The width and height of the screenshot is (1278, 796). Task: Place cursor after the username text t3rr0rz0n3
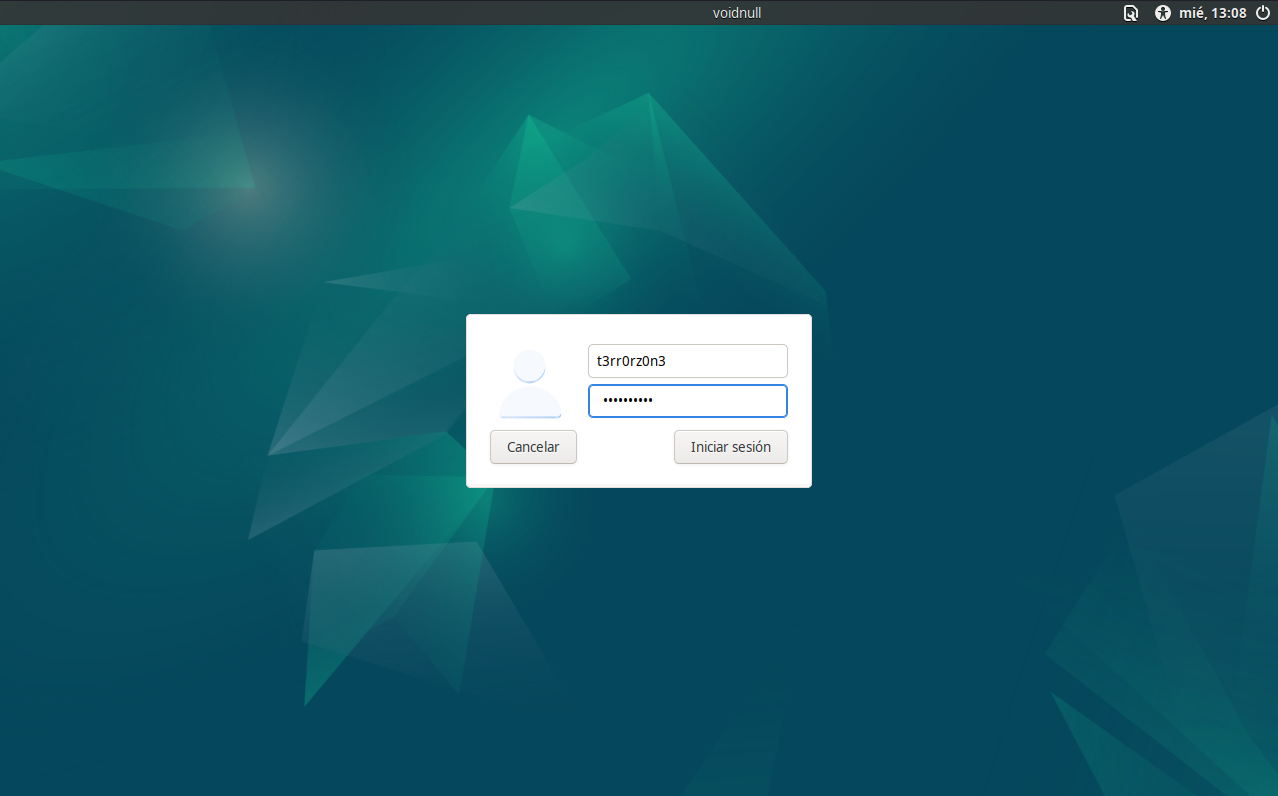point(667,361)
